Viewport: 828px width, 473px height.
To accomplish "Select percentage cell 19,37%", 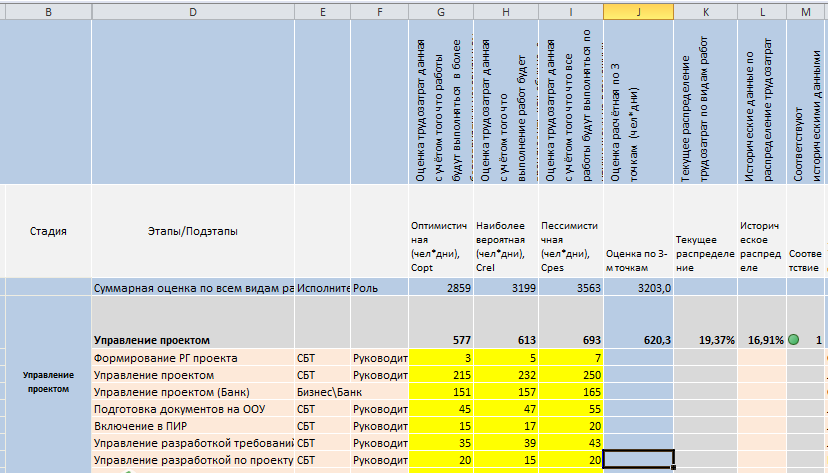I will point(705,322).
